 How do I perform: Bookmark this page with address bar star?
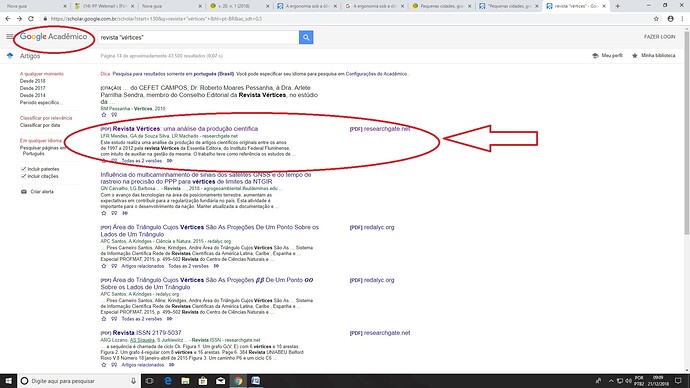tap(656, 19)
